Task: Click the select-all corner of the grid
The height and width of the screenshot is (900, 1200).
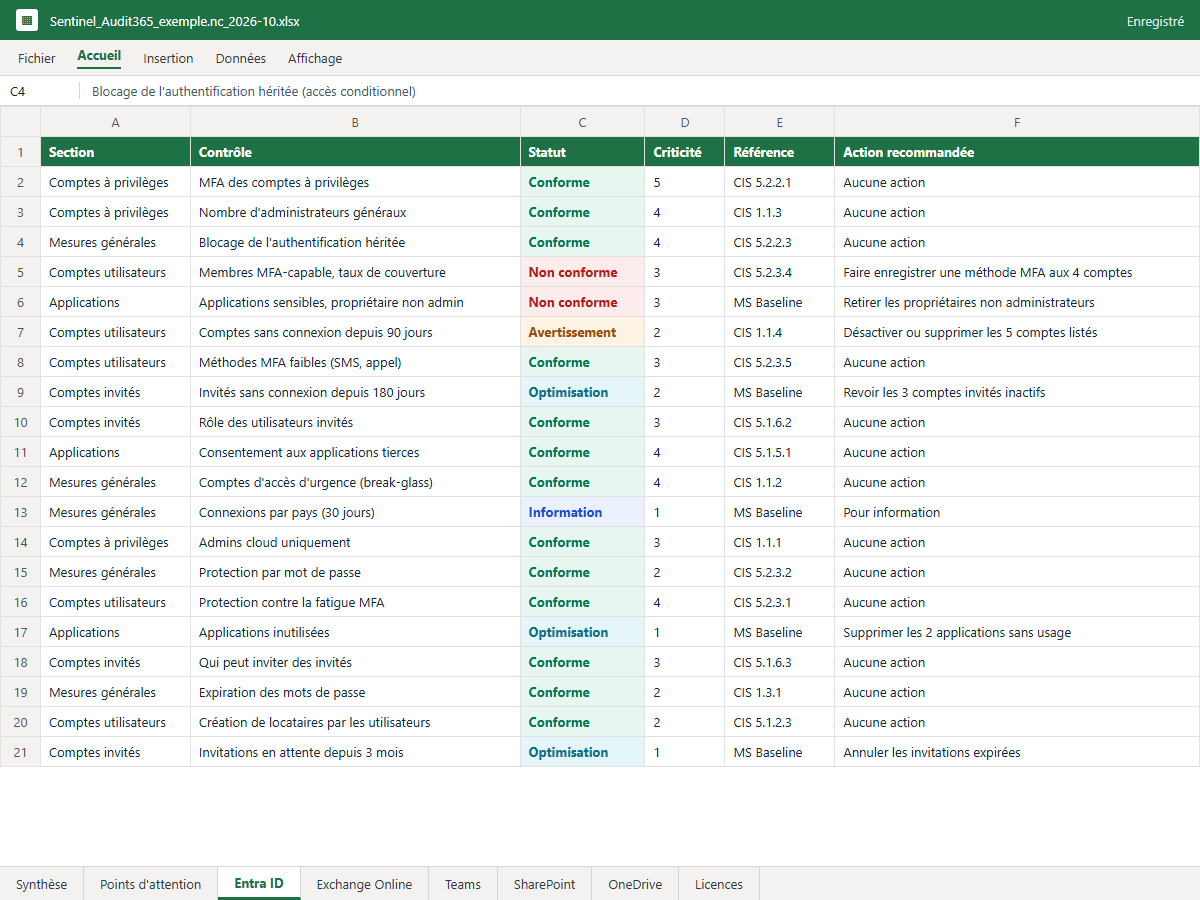Action: [20, 122]
